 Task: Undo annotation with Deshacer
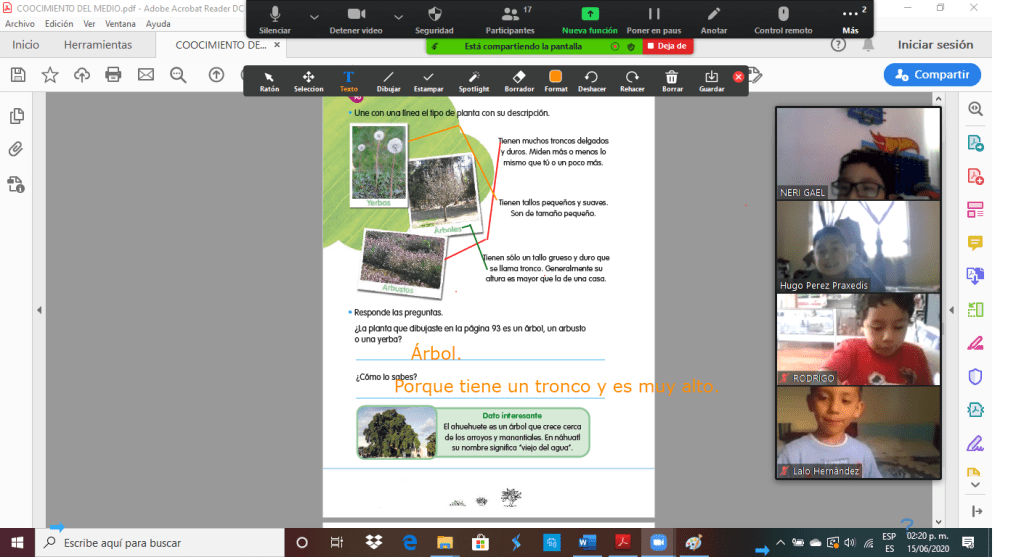tap(591, 79)
